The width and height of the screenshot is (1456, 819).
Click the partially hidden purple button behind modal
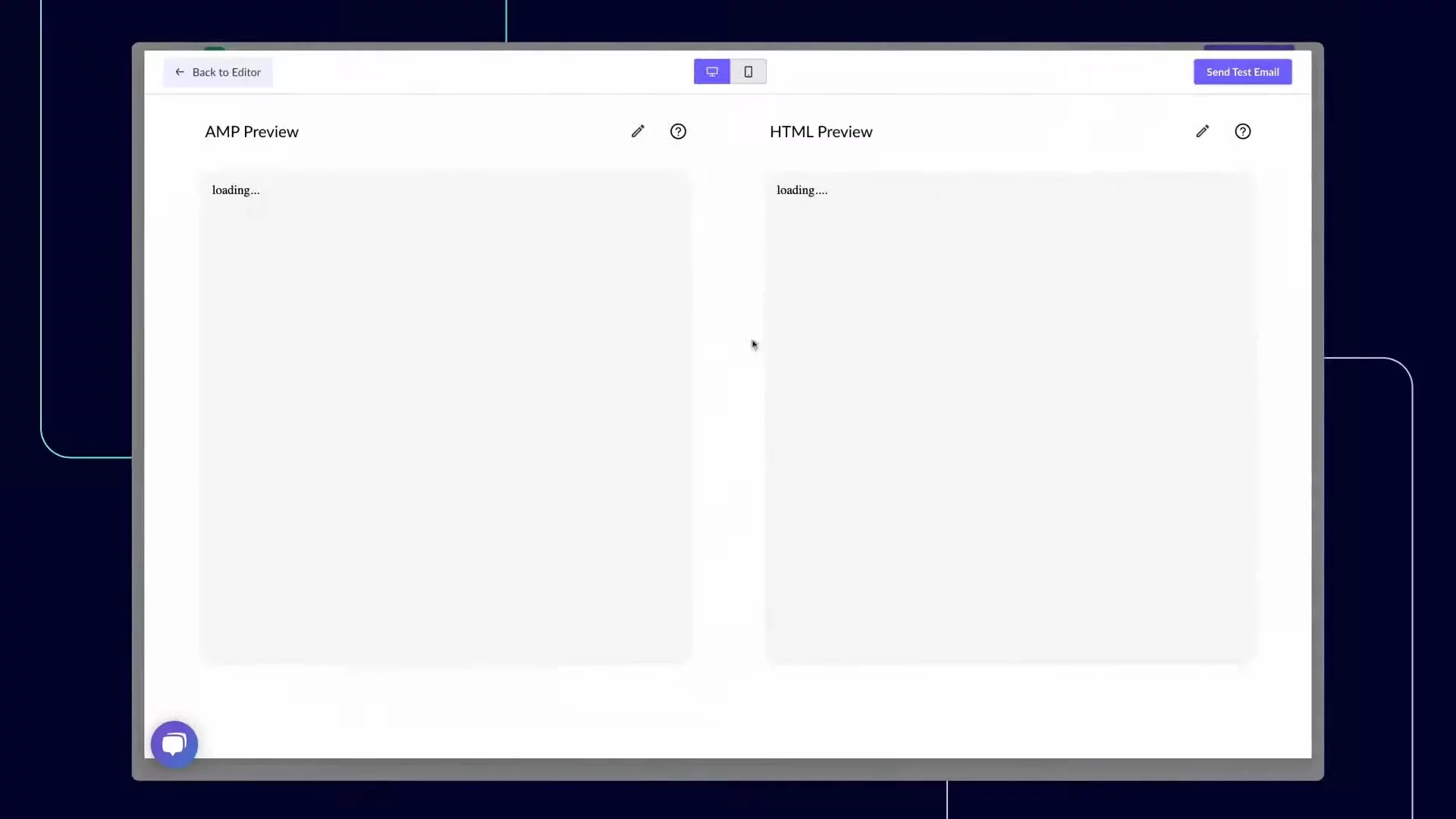click(1248, 48)
